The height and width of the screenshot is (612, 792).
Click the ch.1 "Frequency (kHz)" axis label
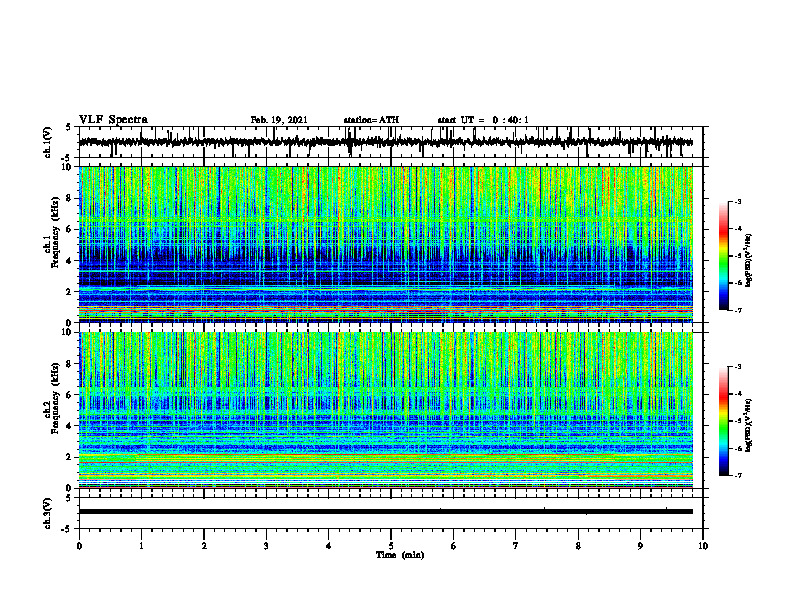(x=55, y=233)
